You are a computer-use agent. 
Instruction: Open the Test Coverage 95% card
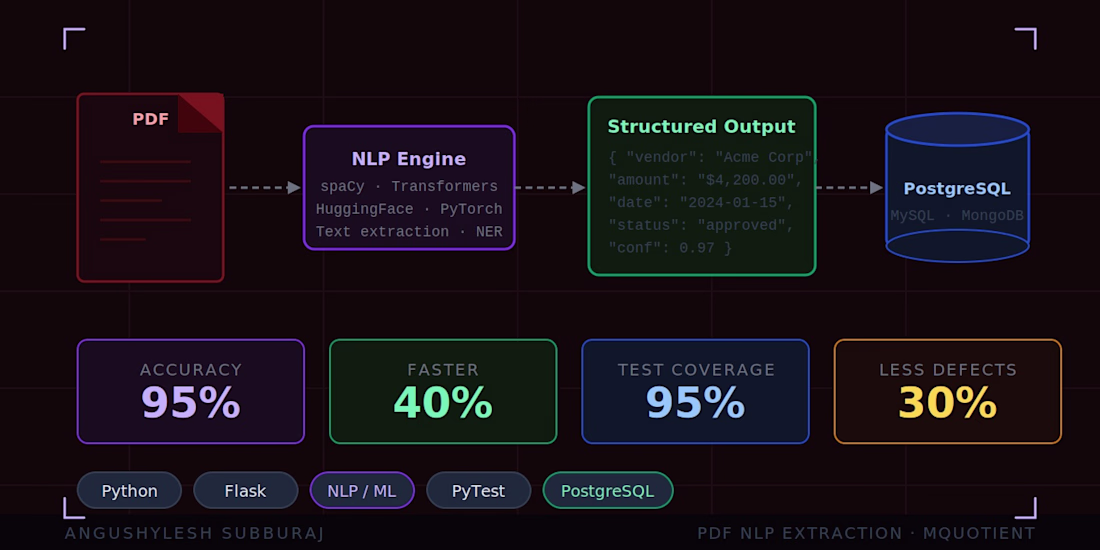695,391
